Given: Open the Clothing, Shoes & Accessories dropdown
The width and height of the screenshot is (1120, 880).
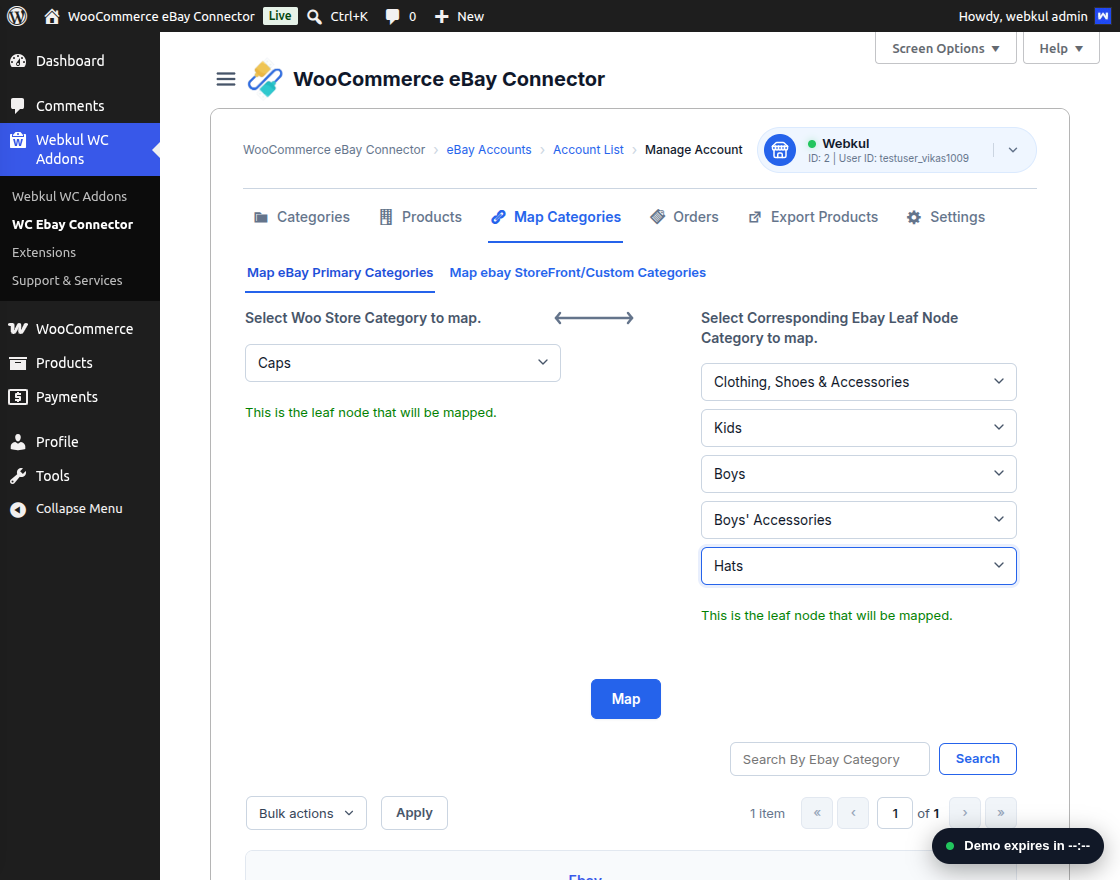Looking at the screenshot, I should pyautogui.click(x=859, y=382).
